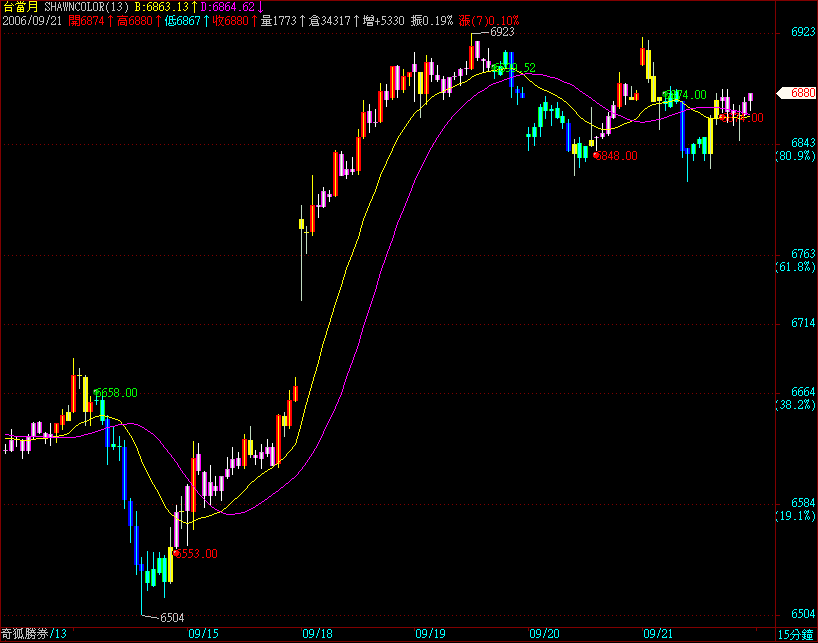The height and width of the screenshot is (643, 818).
Task: Select the 09/20 date on time axis
Action: click(544, 633)
